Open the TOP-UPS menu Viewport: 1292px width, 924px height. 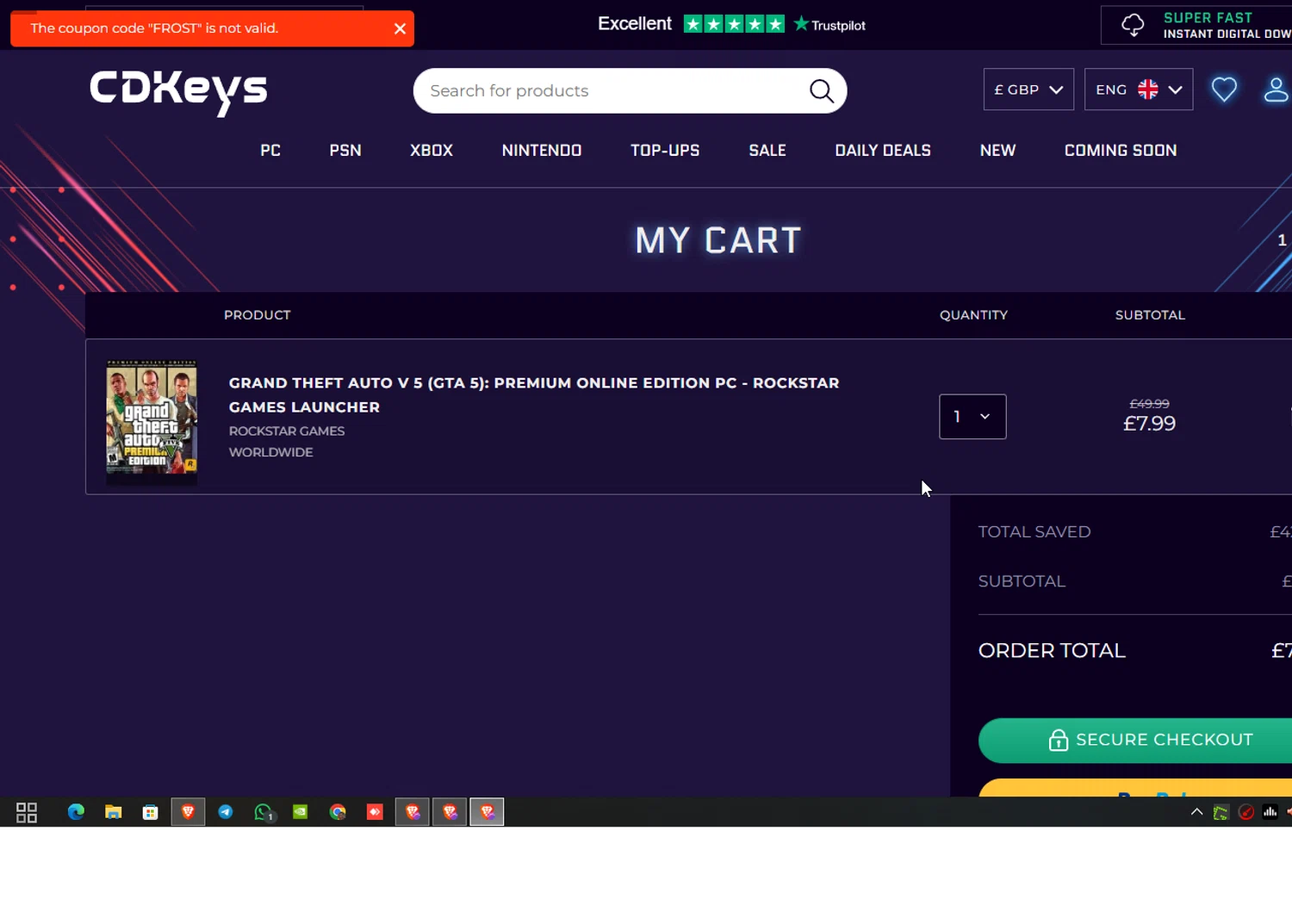point(665,150)
